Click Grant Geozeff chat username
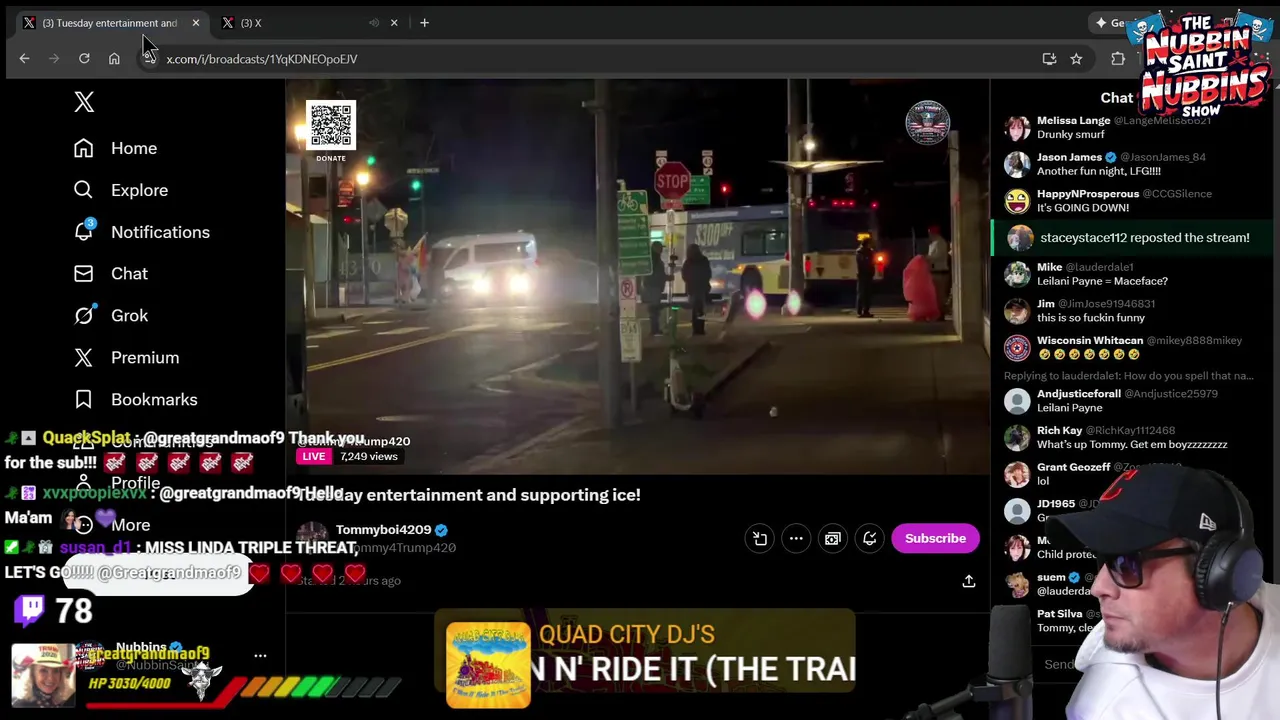This screenshot has width=1280, height=720. [1073, 467]
